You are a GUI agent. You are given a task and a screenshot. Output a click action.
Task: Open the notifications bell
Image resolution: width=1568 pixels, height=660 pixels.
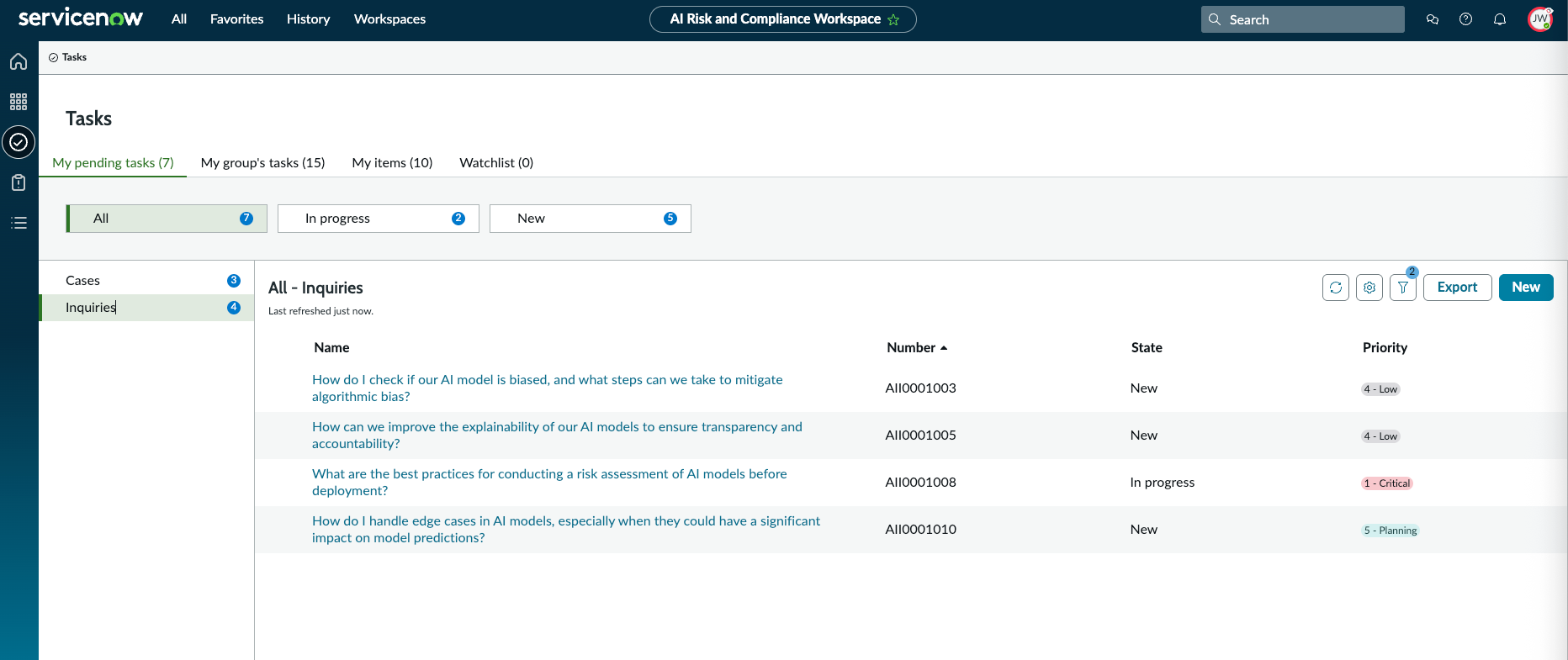(1500, 19)
